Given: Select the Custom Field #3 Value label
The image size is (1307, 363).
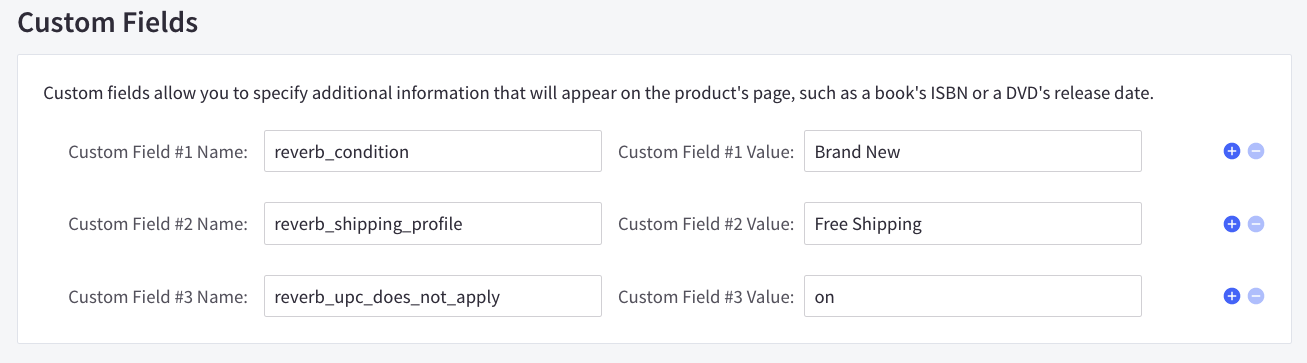Looking at the screenshot, I should click(706, 296).
